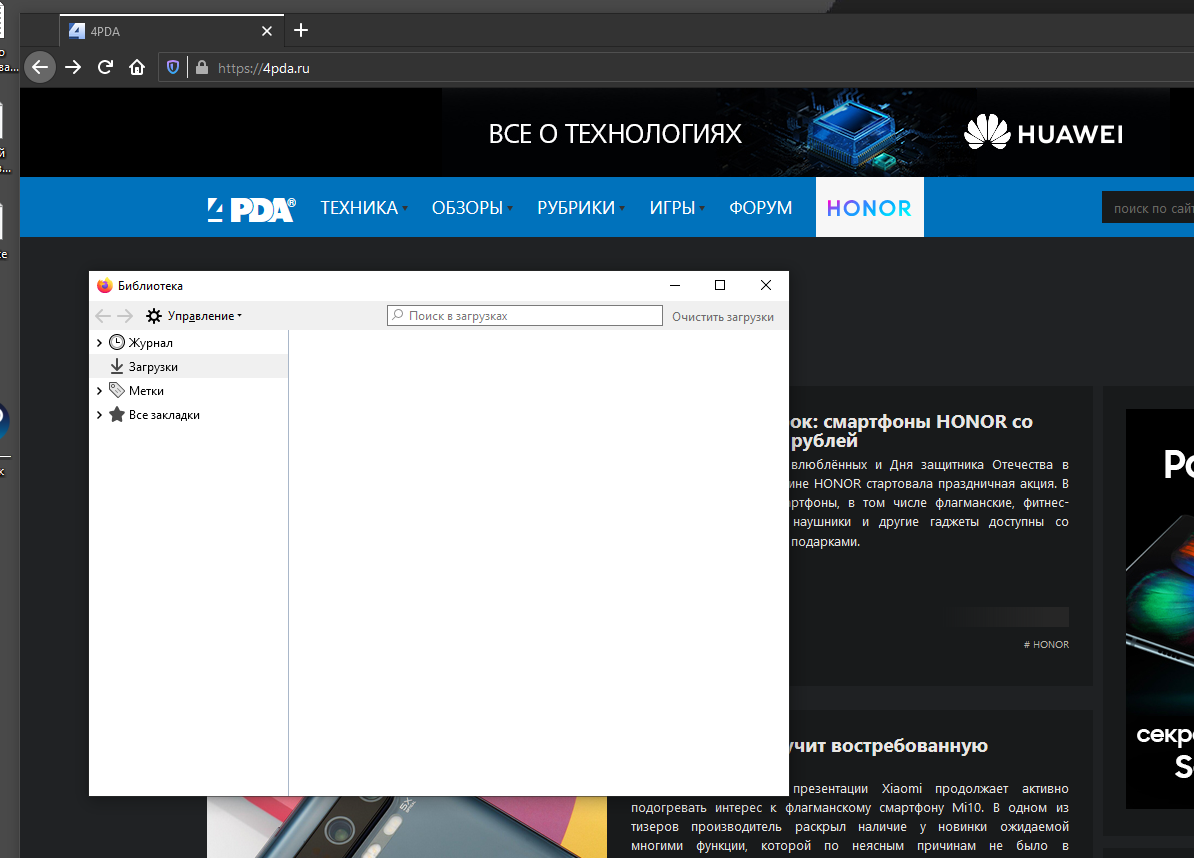Viewport: 1194px width, 858px height.
Task: Minimize the Библиотека window
Action: coord(675,285)
